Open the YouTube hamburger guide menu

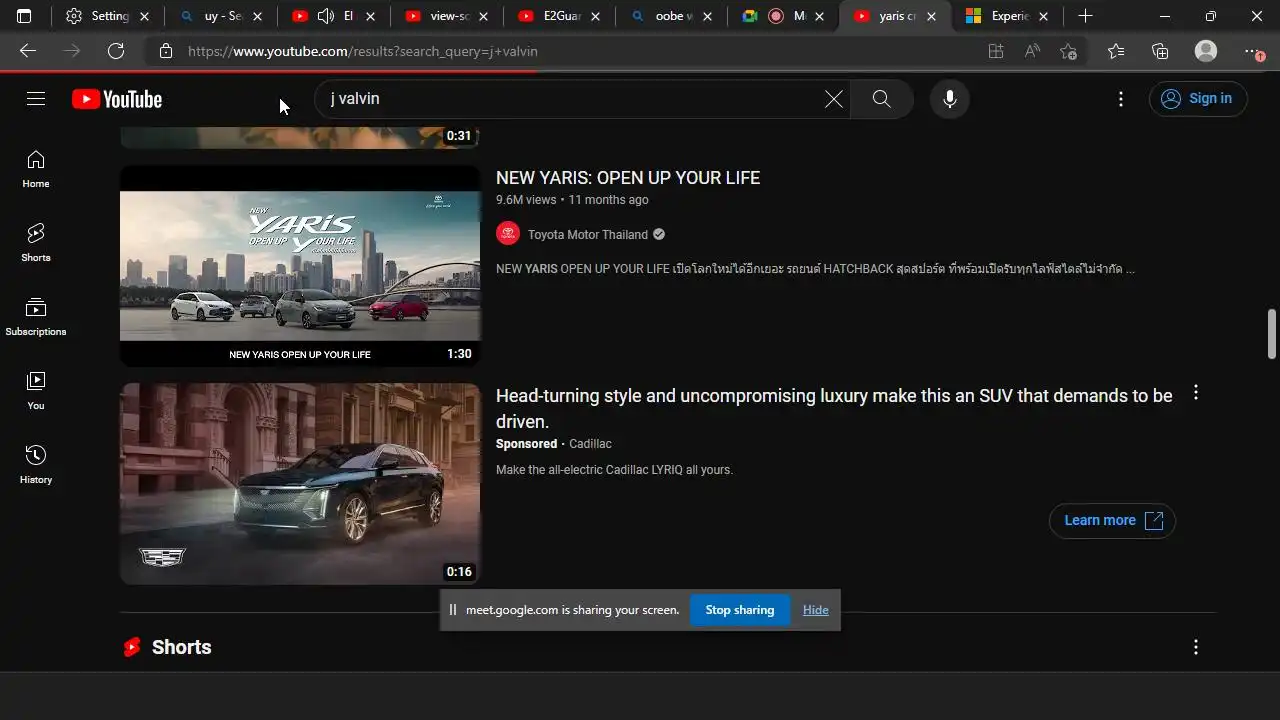[x=36, y=98]
